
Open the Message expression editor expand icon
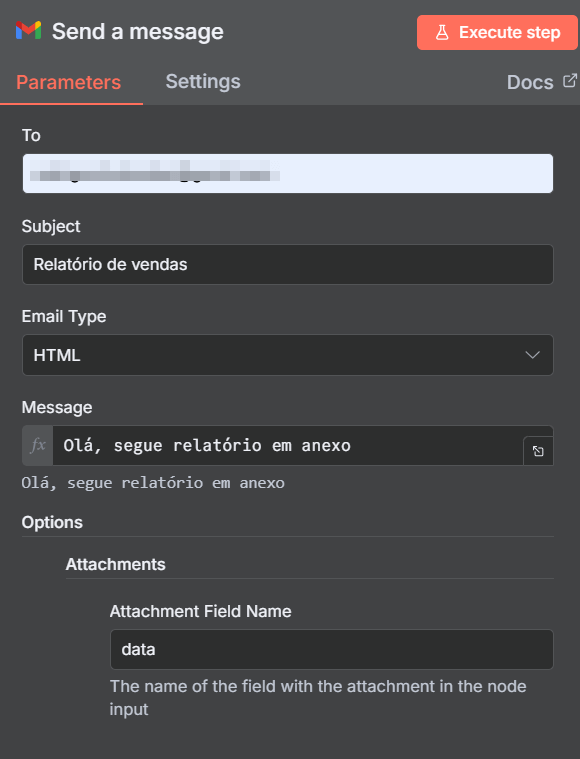pos(538,451)
